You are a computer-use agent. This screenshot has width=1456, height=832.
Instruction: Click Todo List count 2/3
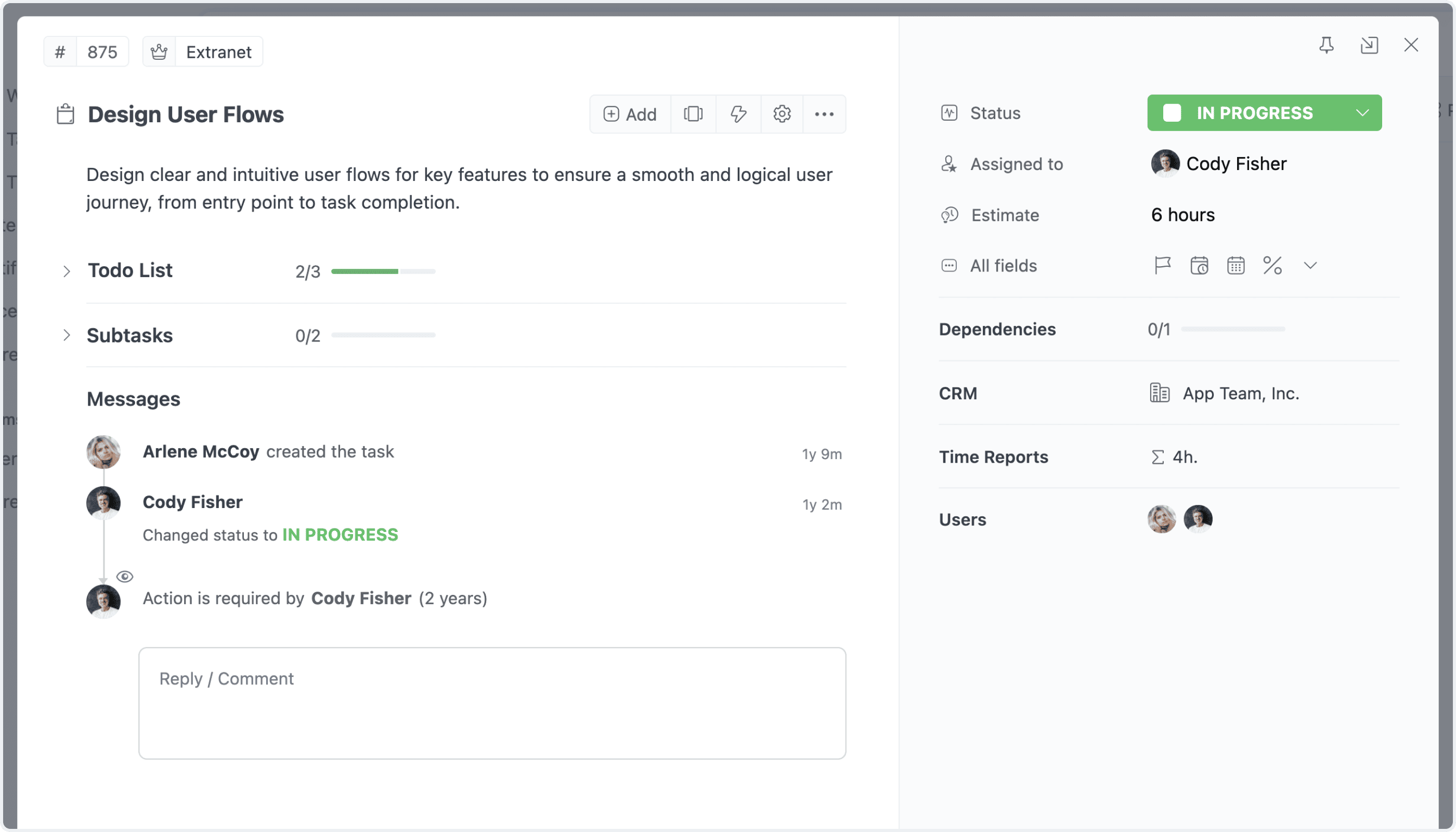point(307,272)
